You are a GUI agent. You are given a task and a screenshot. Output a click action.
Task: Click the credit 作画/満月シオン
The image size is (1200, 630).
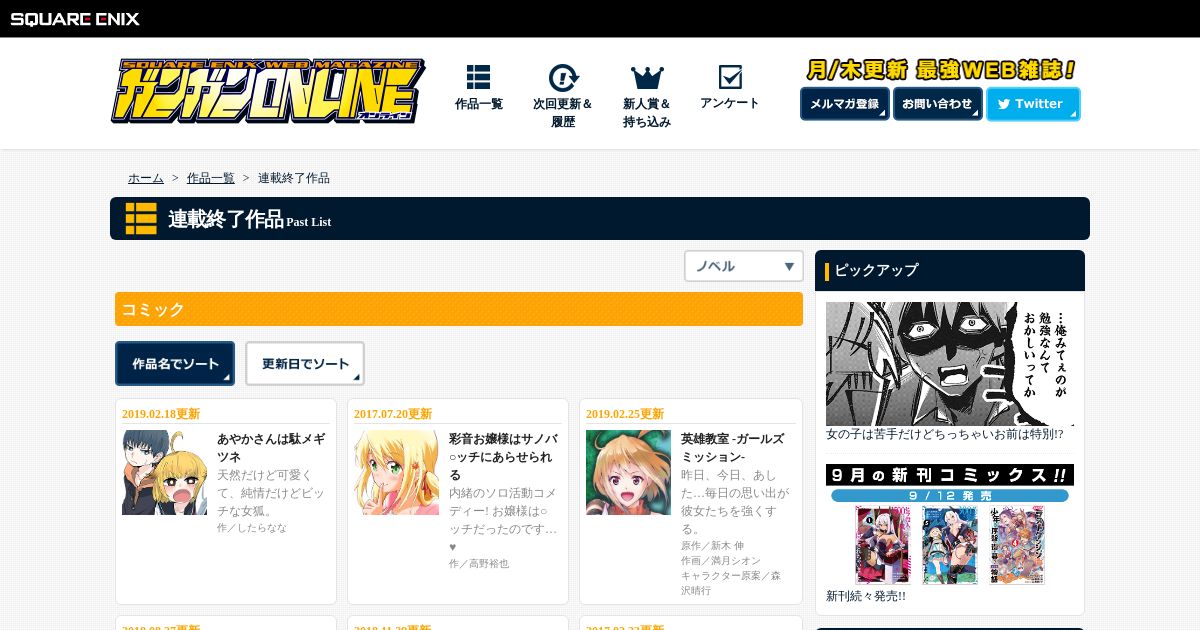click(x=721, y=561)
